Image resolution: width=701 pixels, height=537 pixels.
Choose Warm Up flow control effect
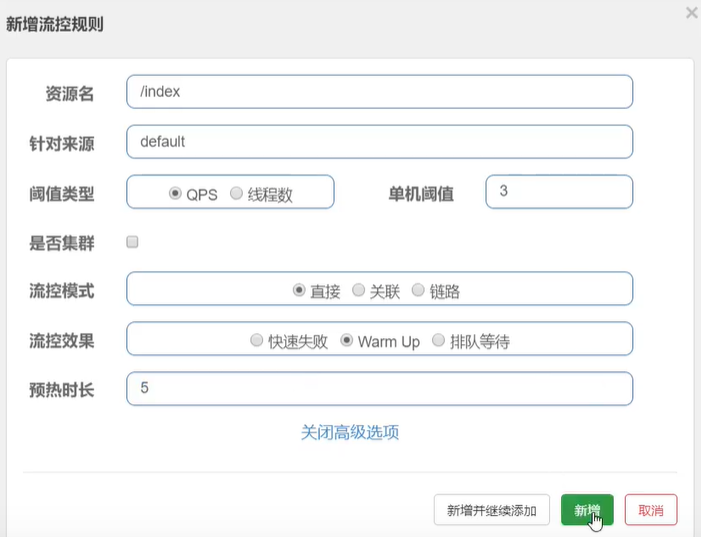[x=346, y=340]
